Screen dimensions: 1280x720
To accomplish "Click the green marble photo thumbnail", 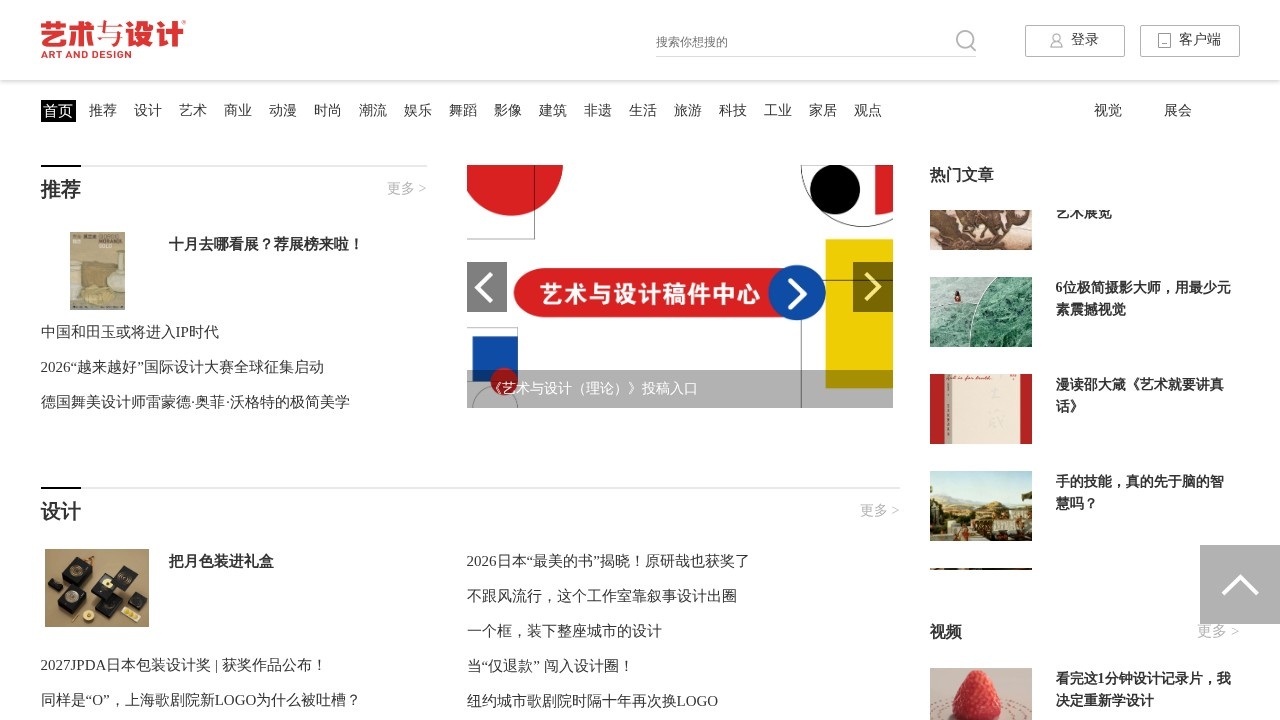I will click(981, 312).
